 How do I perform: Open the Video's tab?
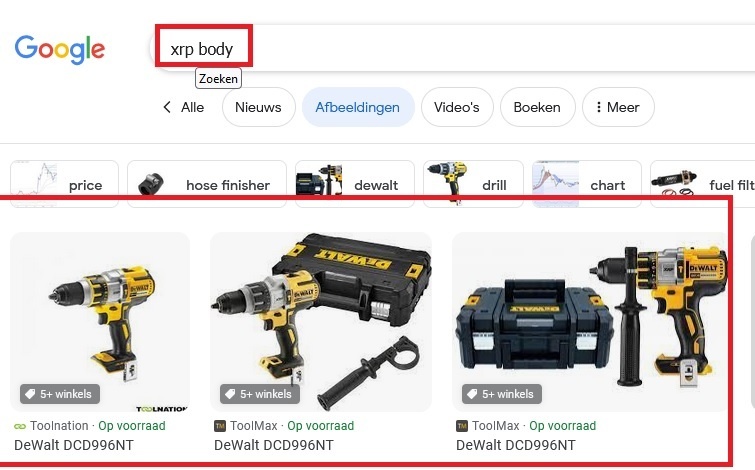(x=457, y=107)
